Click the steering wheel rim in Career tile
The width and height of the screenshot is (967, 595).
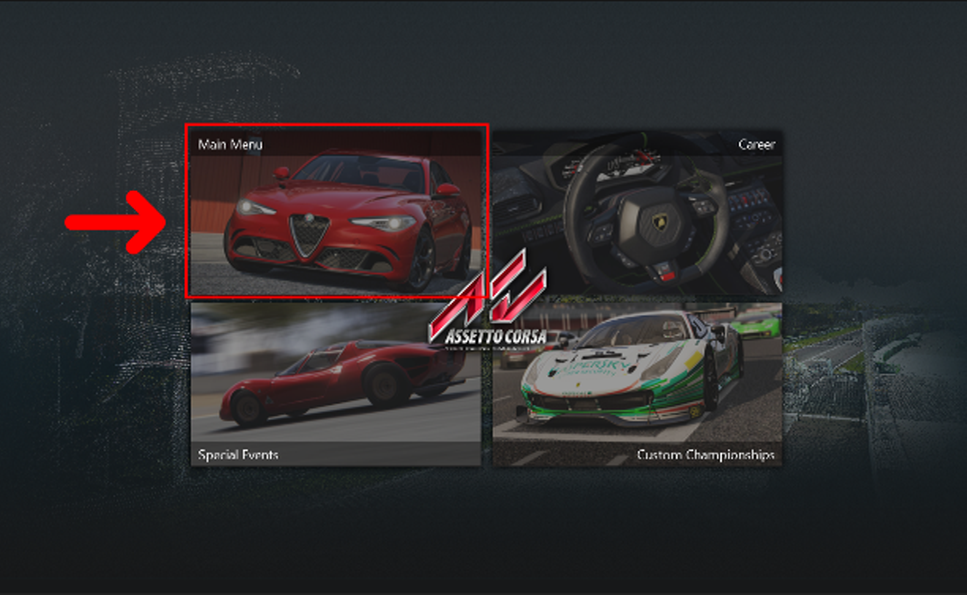(575, 200)
